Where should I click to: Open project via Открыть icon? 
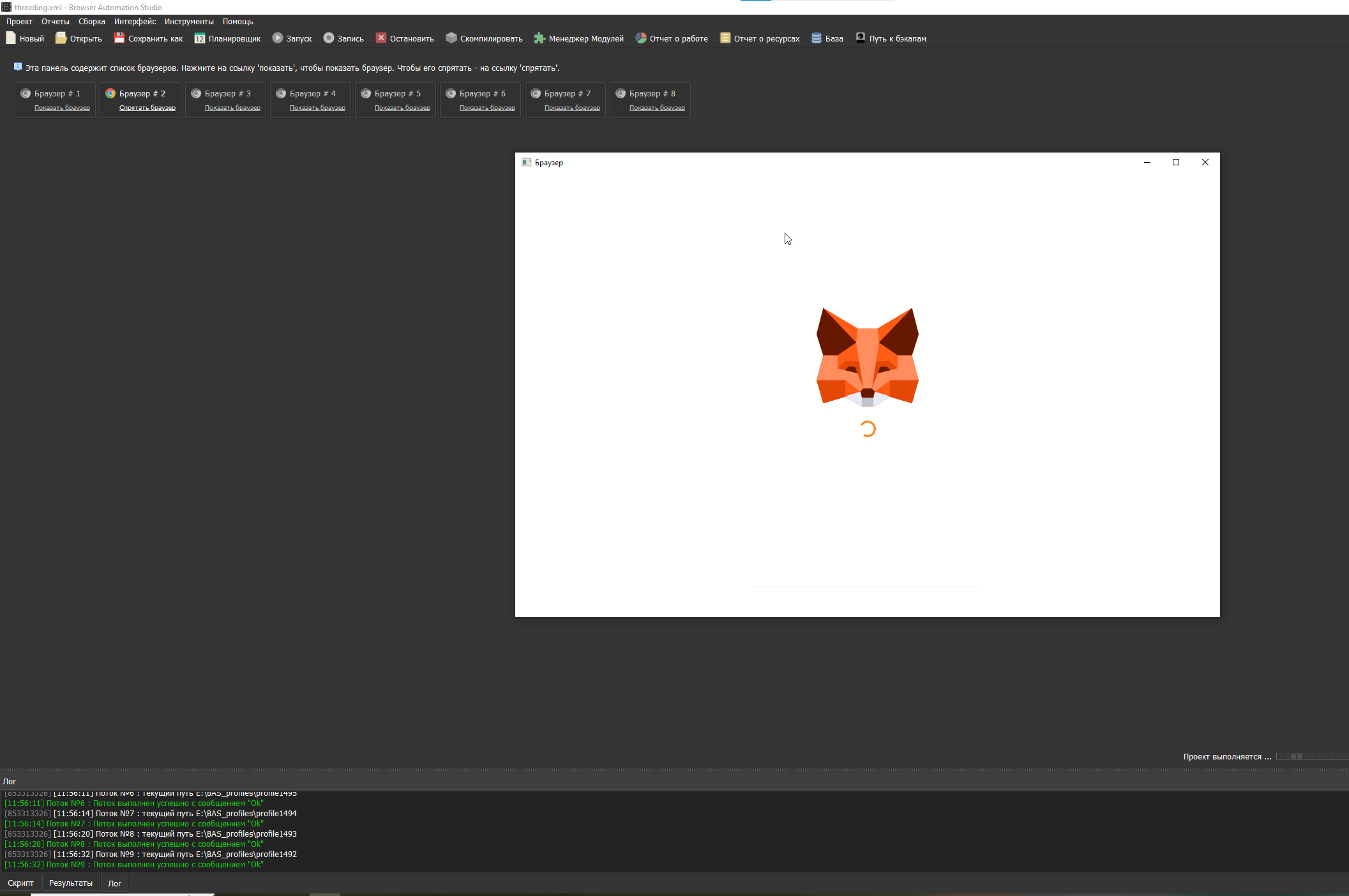[61, 38]
